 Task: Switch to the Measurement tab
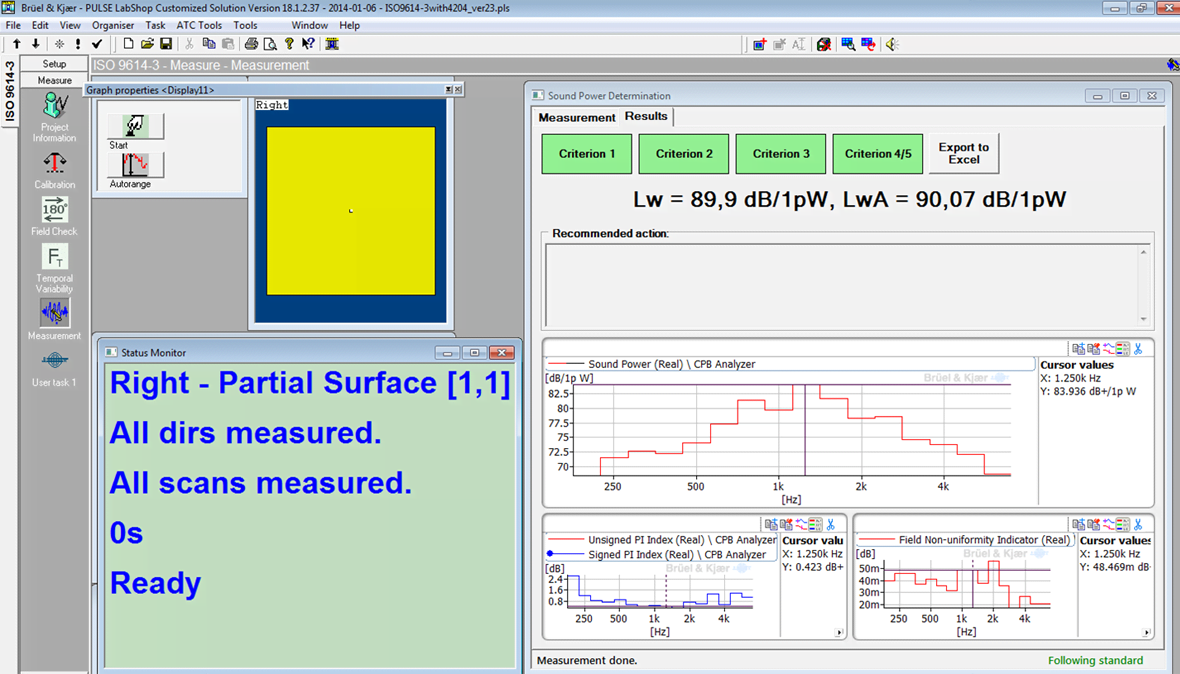pyautogui.click(x=577, y=117)
